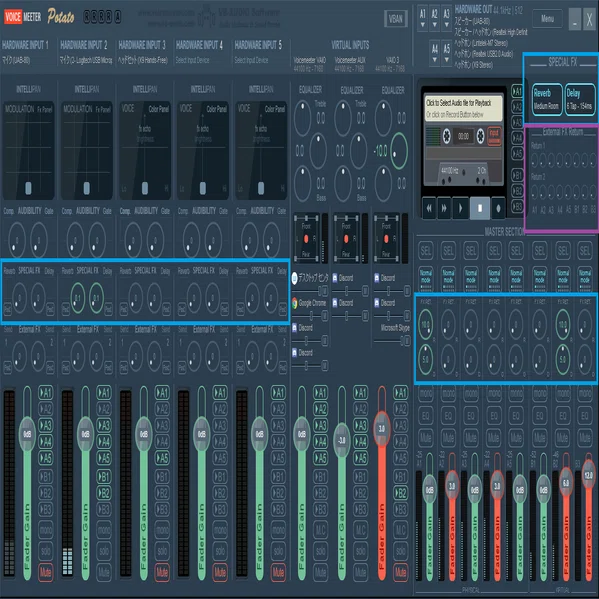Click the Delay special FX button
599x599 pixels.
[580, 99]
